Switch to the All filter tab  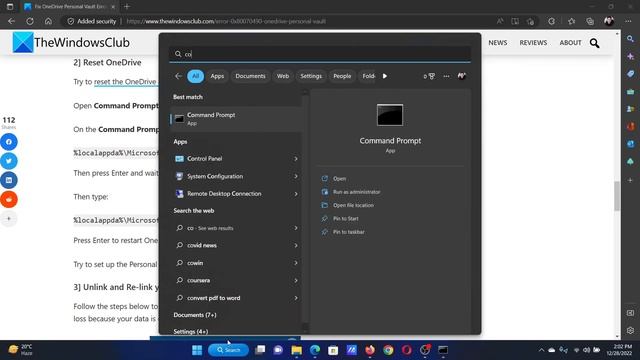196,76
